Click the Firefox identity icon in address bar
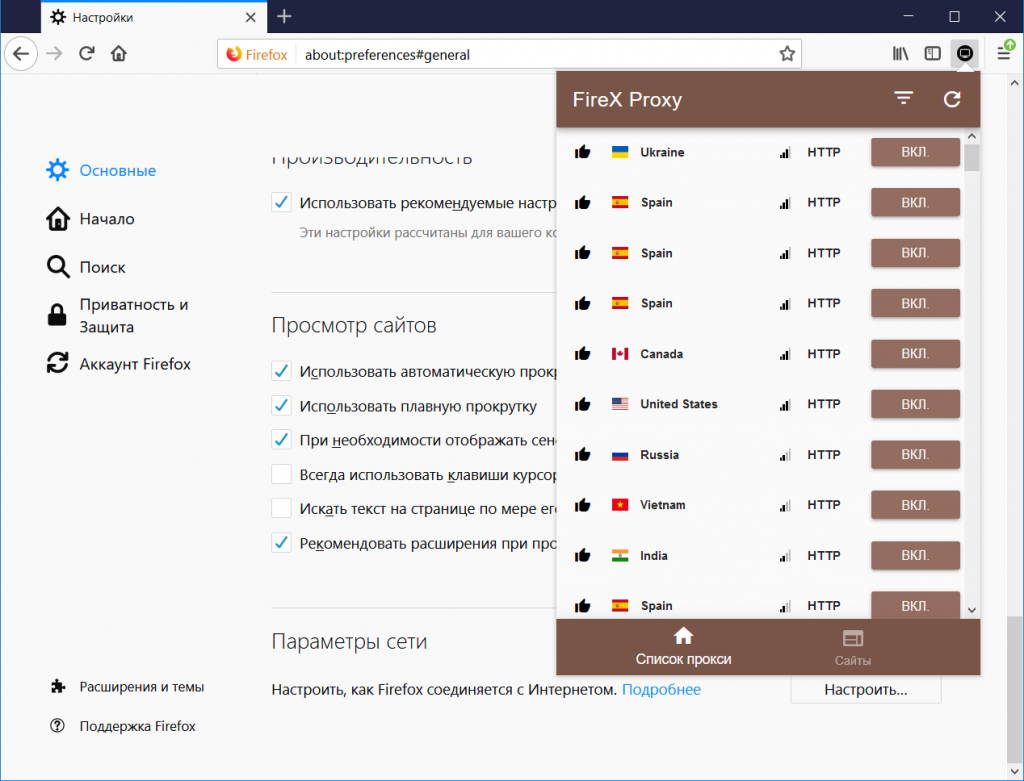This screenshot has height=781, width=1024. click(x=257, y=54)
